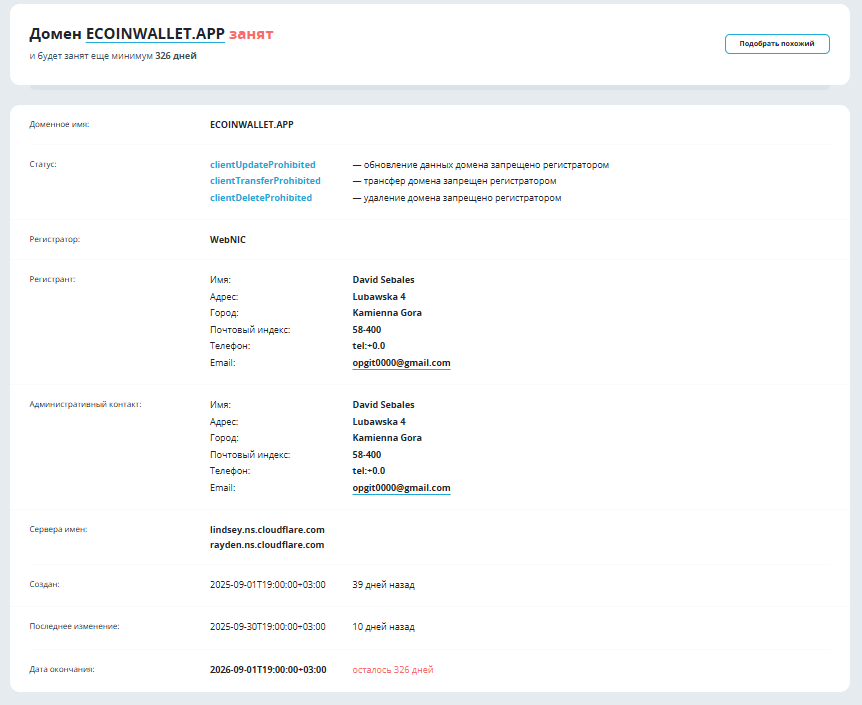Viewport: 862px width, 705px height.
Task: Select the creation date 2025-09-01T19:00:00+03:00
Action: [x=268, y=585]
